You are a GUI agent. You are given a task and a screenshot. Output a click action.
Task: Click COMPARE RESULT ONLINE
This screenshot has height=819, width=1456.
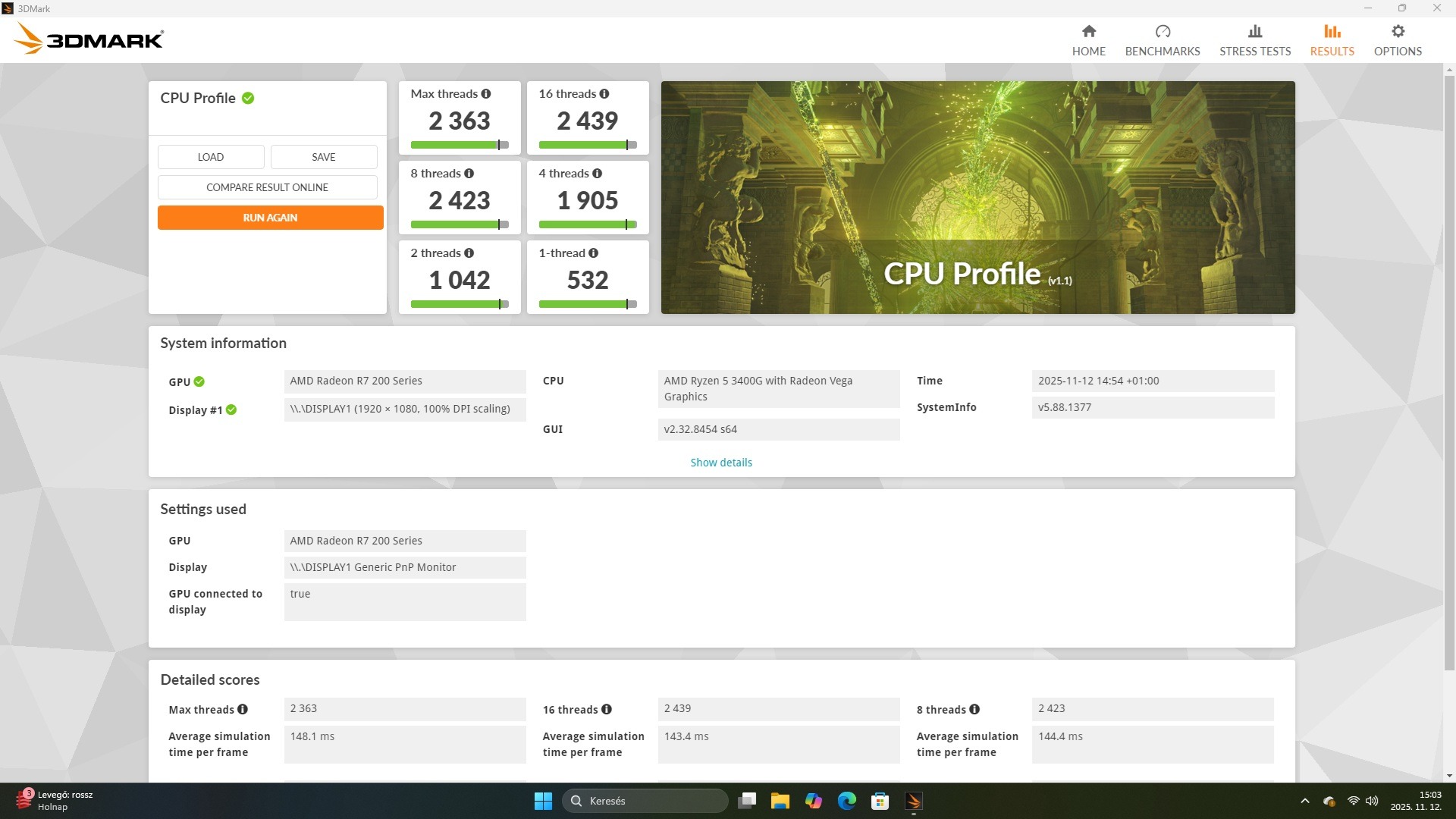pyautogui.click(x=267, y=187)
